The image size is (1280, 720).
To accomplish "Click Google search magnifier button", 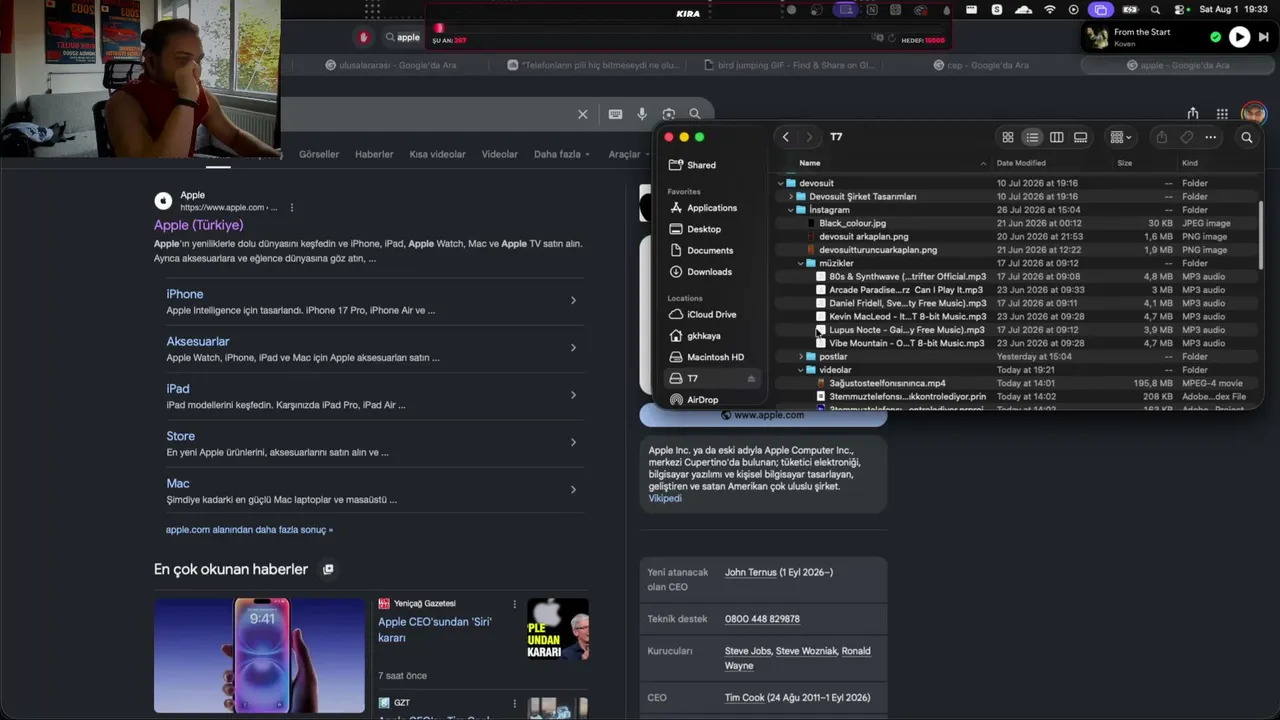I will click(695, 114).
